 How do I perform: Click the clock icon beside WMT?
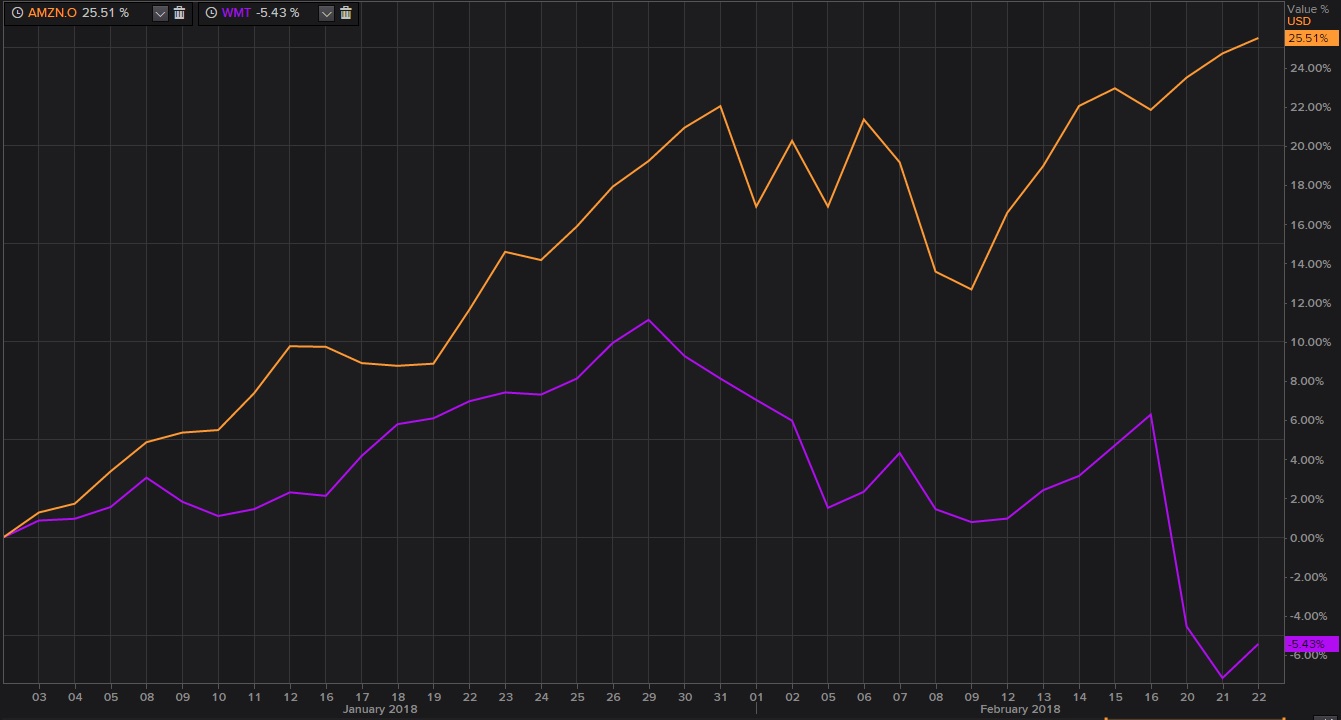pos(212,13)
